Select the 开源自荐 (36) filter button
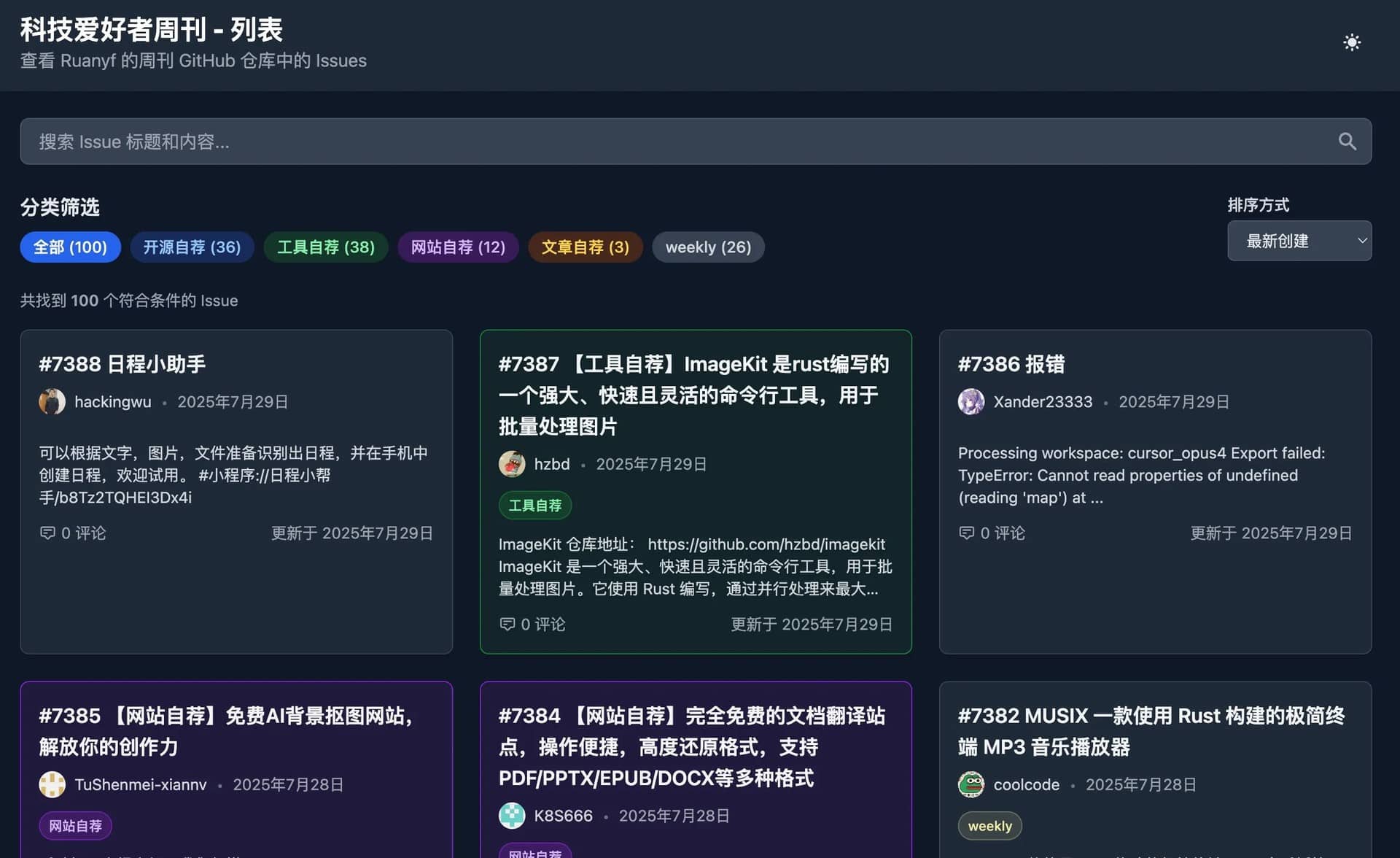1400x858 pixels. tap(192, 247)
